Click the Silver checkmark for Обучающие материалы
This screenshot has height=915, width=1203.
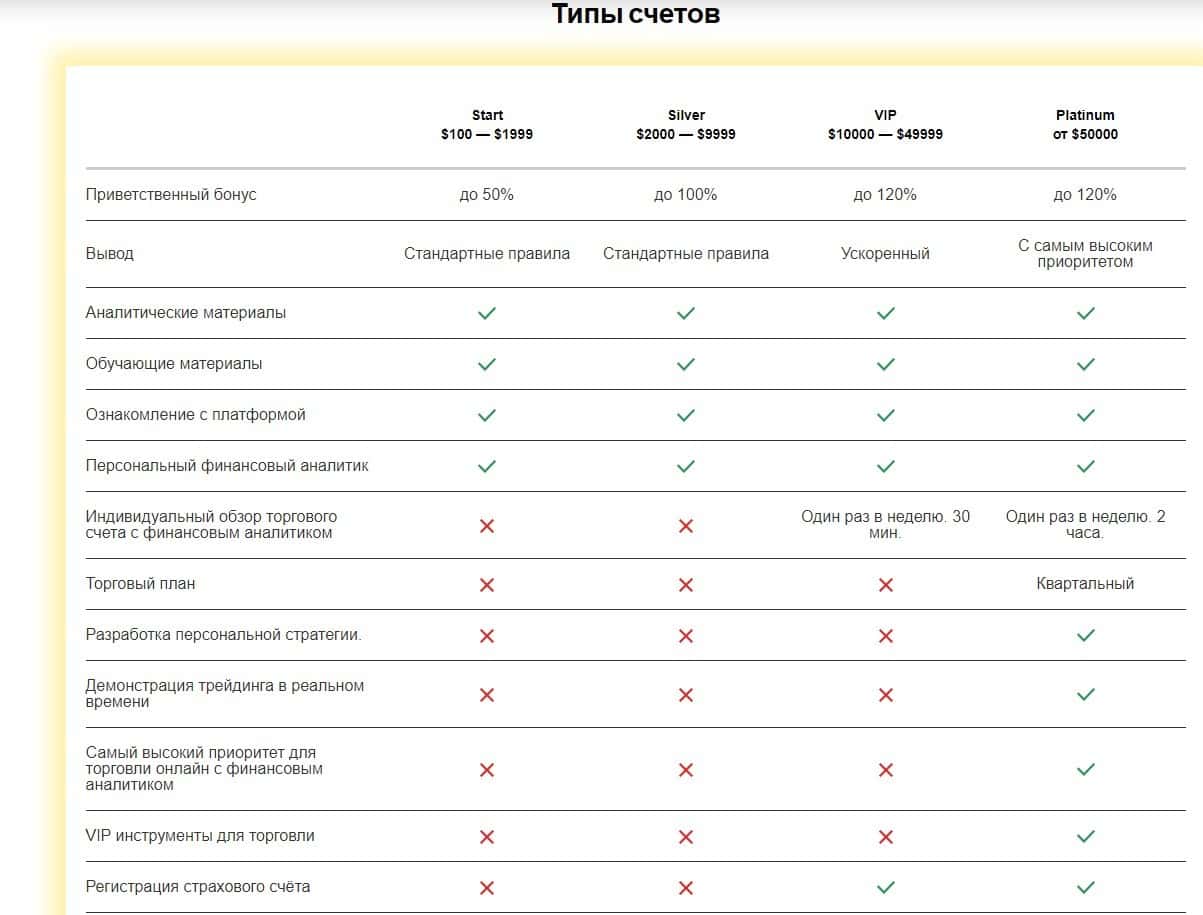pyautogui.click(x=686, y=364)
